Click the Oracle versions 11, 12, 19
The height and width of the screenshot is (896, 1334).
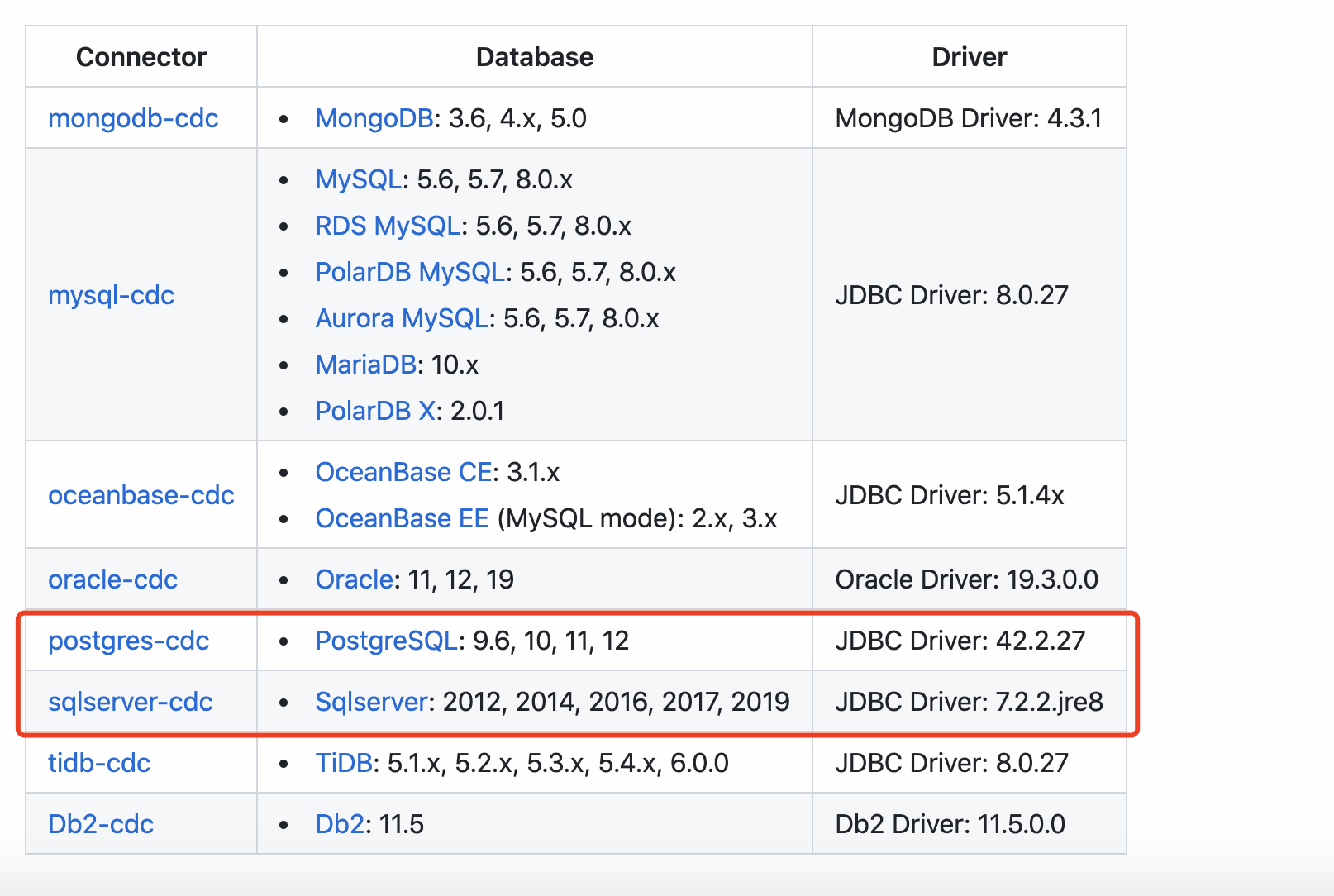click(461, 579)
